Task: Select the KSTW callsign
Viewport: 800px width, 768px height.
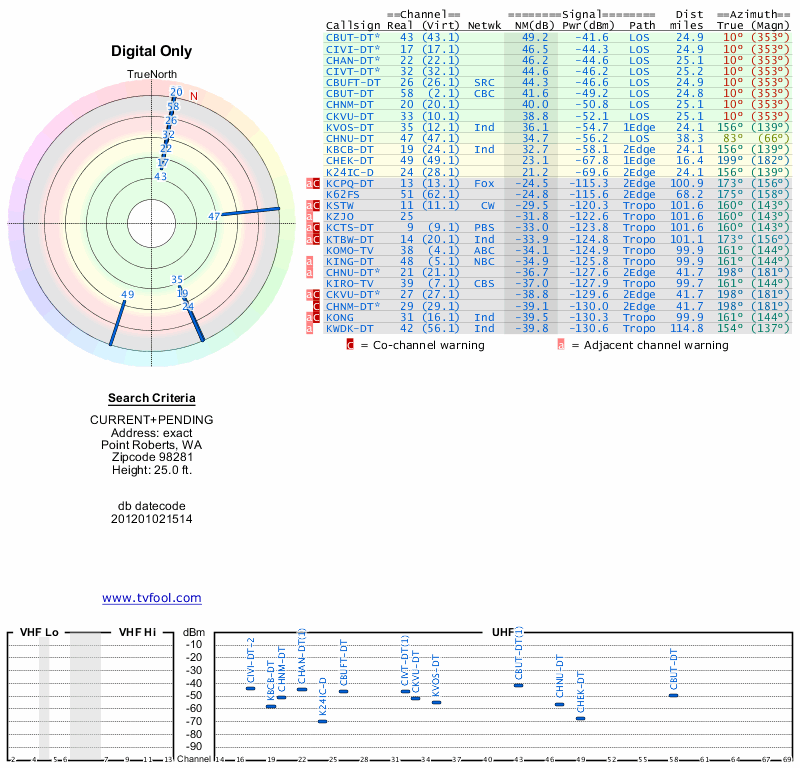Action: [x=340, y=206]
